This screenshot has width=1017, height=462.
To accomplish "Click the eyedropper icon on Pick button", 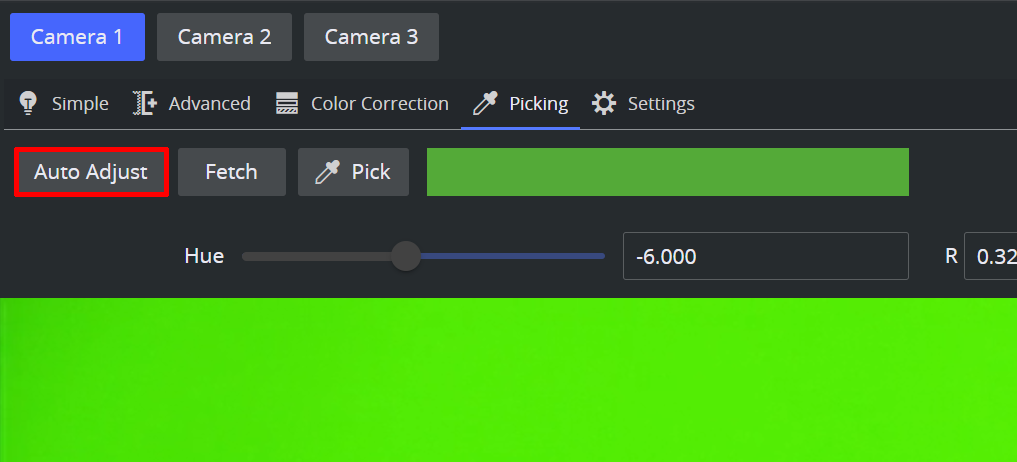I will (x=327, y=172).
